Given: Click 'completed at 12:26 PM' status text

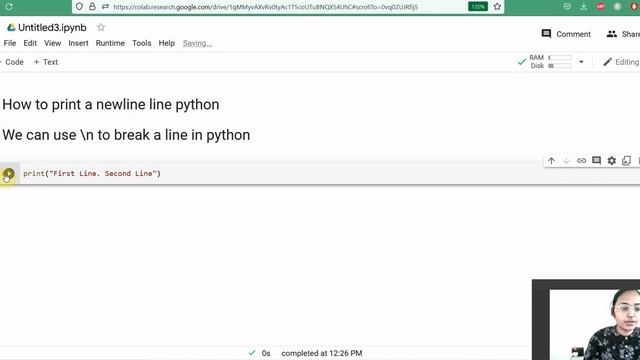Looking at the screenshot, I should [x=322, y=353].
